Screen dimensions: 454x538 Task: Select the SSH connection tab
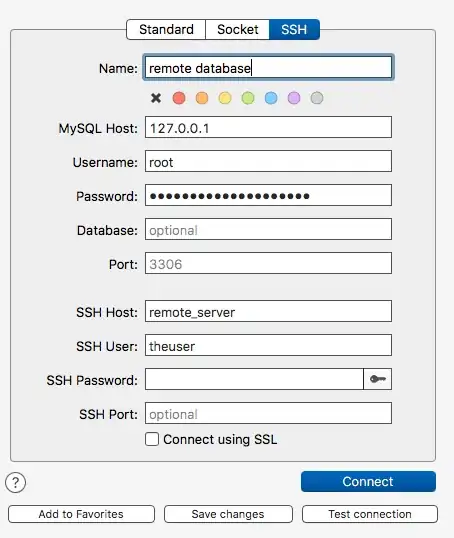coord(294,30)
